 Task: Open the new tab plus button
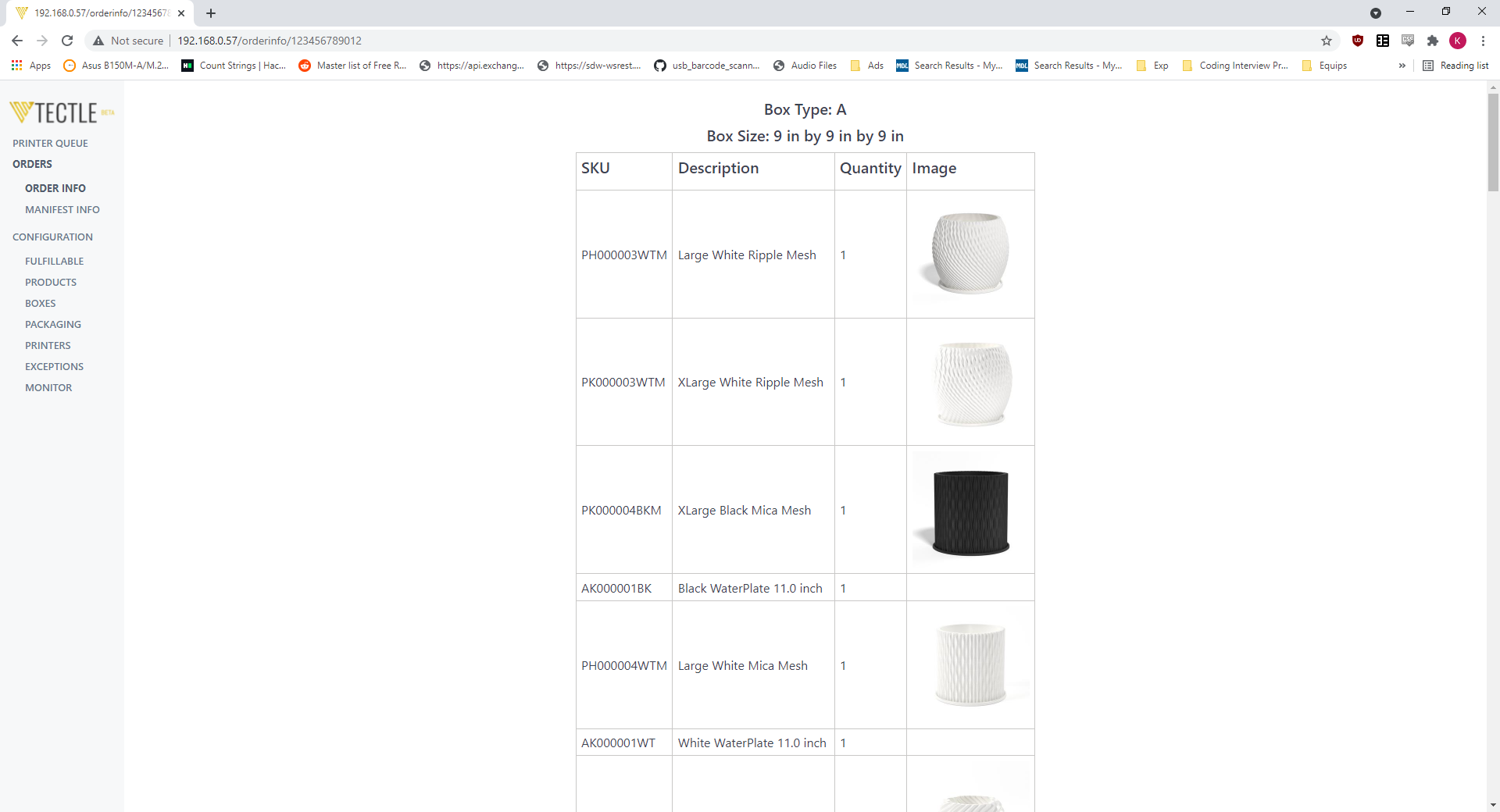[211, 13]
